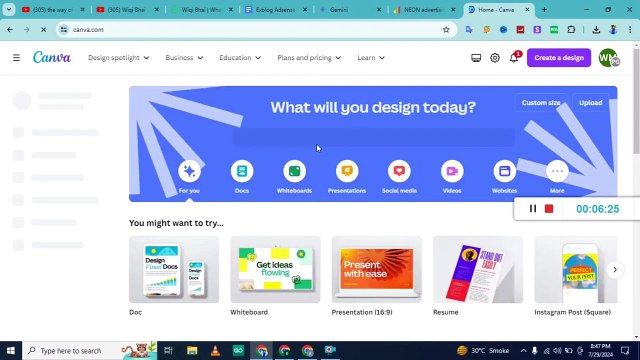Open the Doc template thumbnail
640x360 pixels.
click(x=174, y=269)
